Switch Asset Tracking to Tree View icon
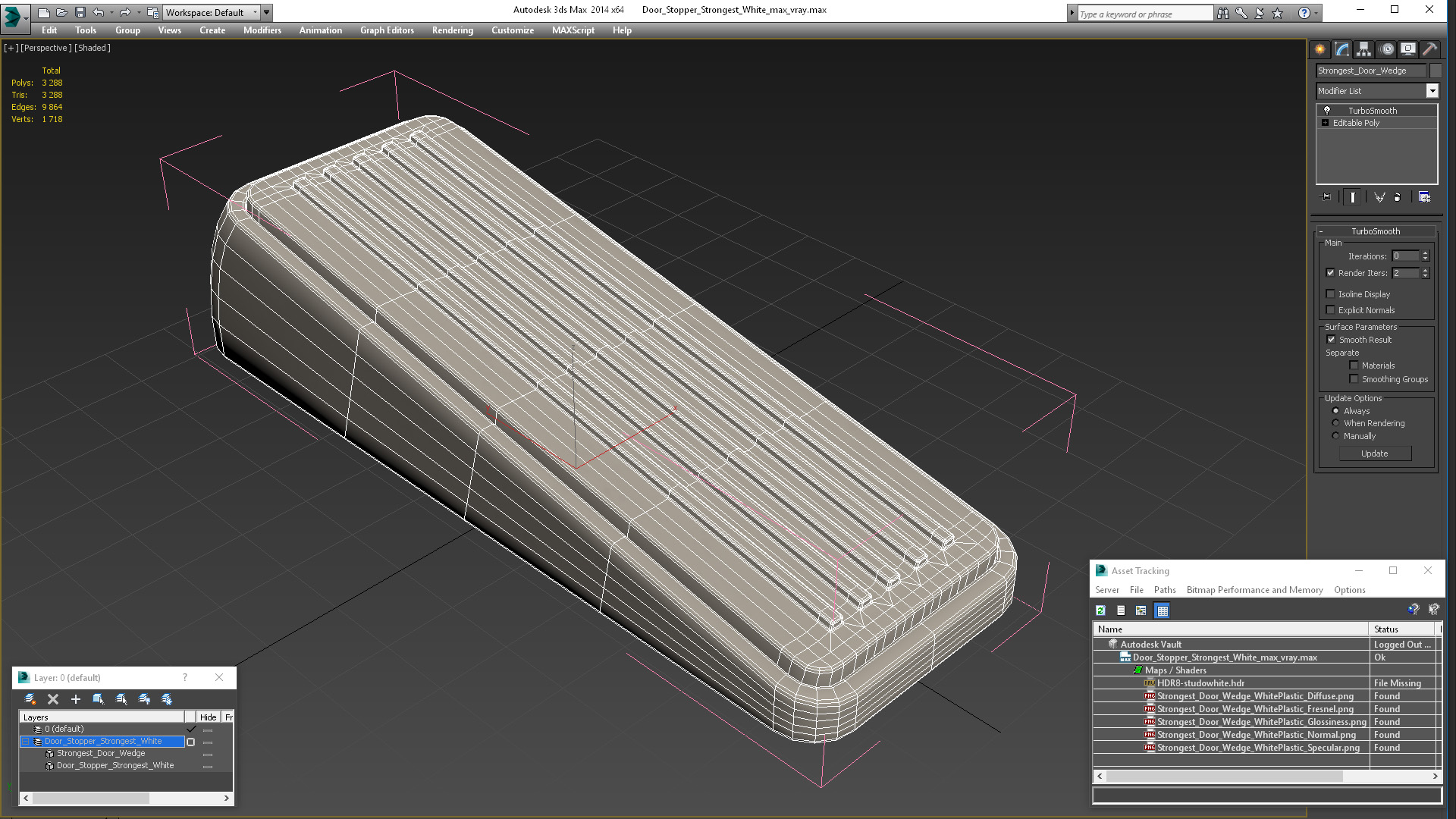1456x819 pixels. tap(1141, 610)
